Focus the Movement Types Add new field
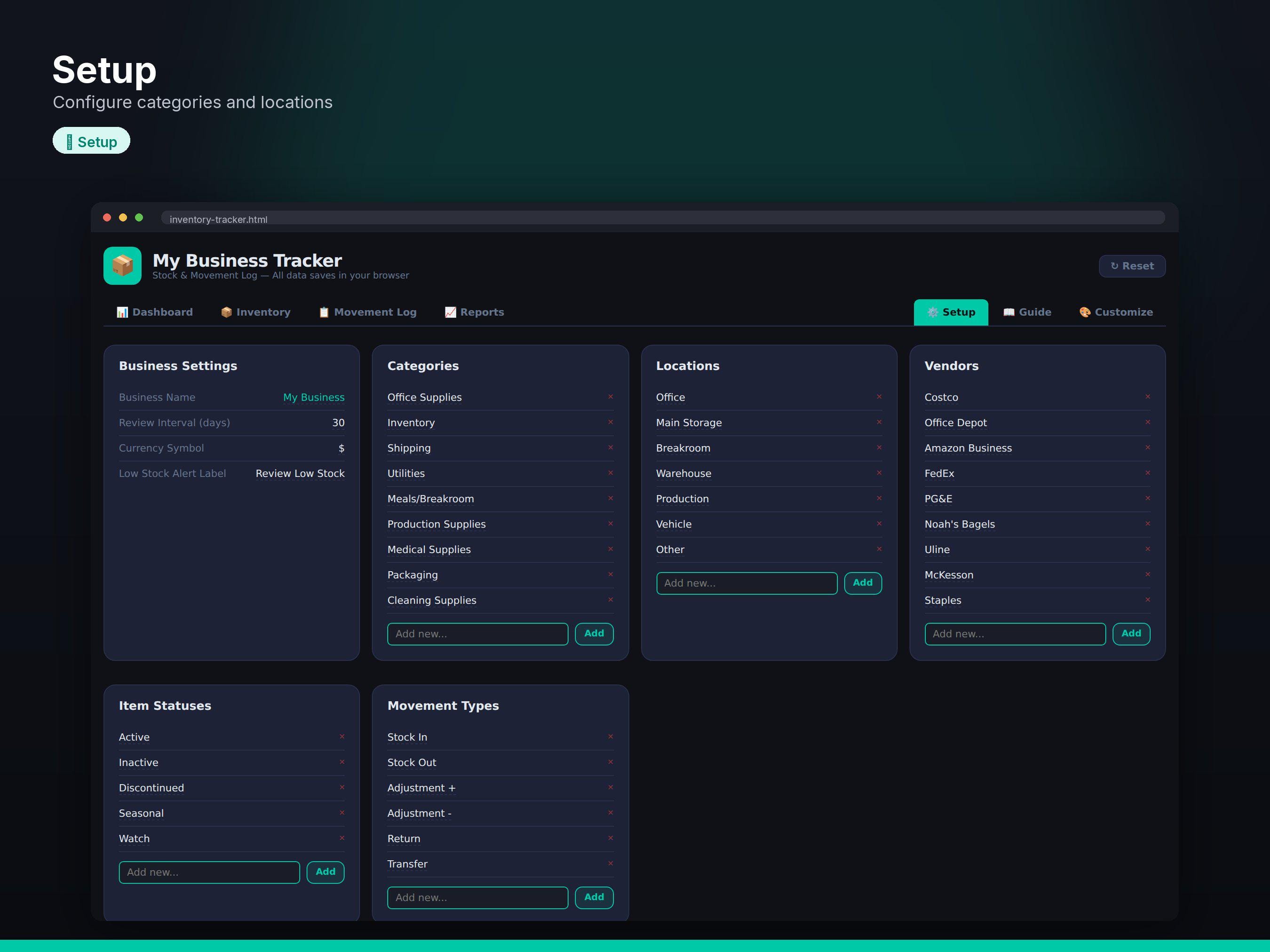The height and width of the screenshot is (952, 1270). (478, 897)
